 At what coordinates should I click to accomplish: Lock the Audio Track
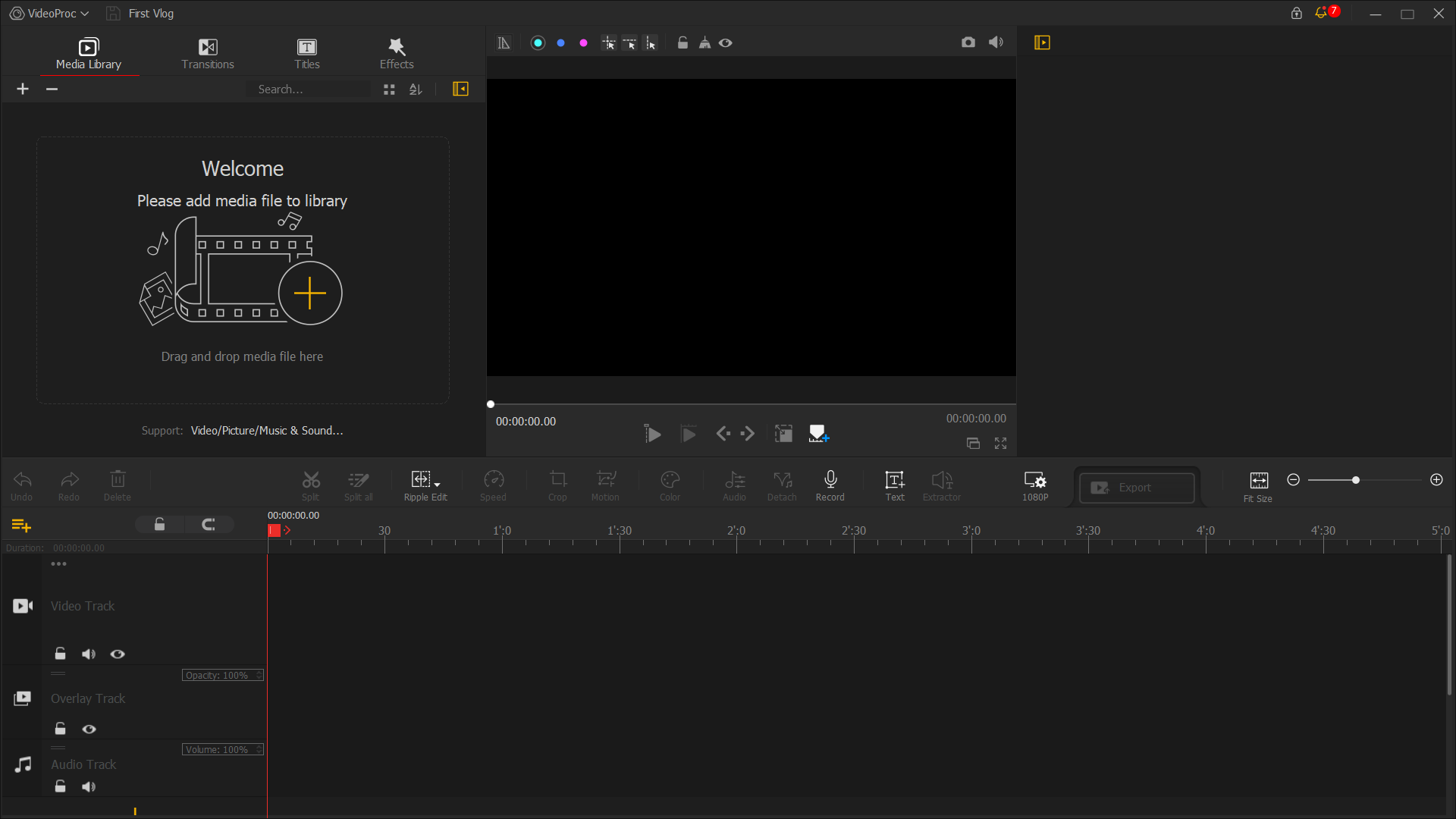(x=60, y=786)
